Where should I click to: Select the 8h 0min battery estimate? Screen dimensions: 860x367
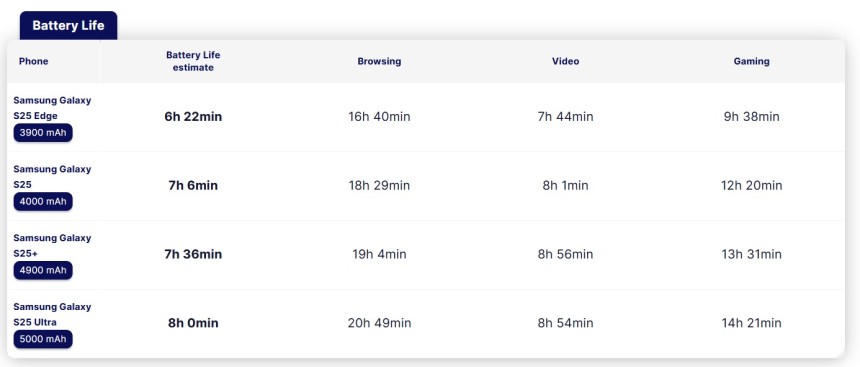[x=193, y=323]
